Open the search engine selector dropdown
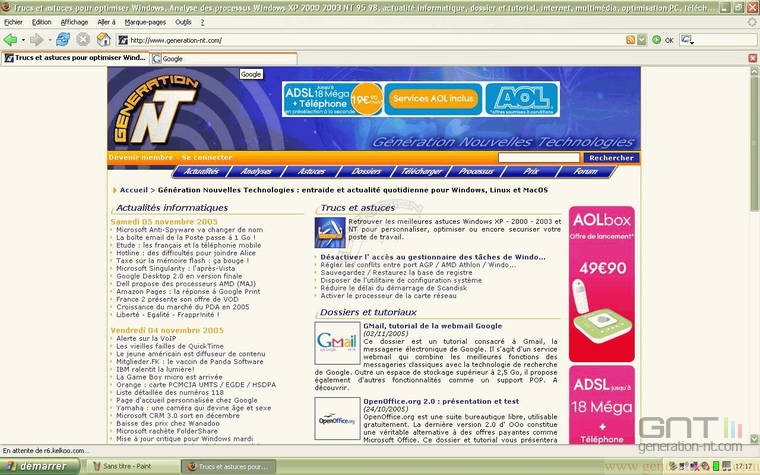760x475 pixels. 687,40
